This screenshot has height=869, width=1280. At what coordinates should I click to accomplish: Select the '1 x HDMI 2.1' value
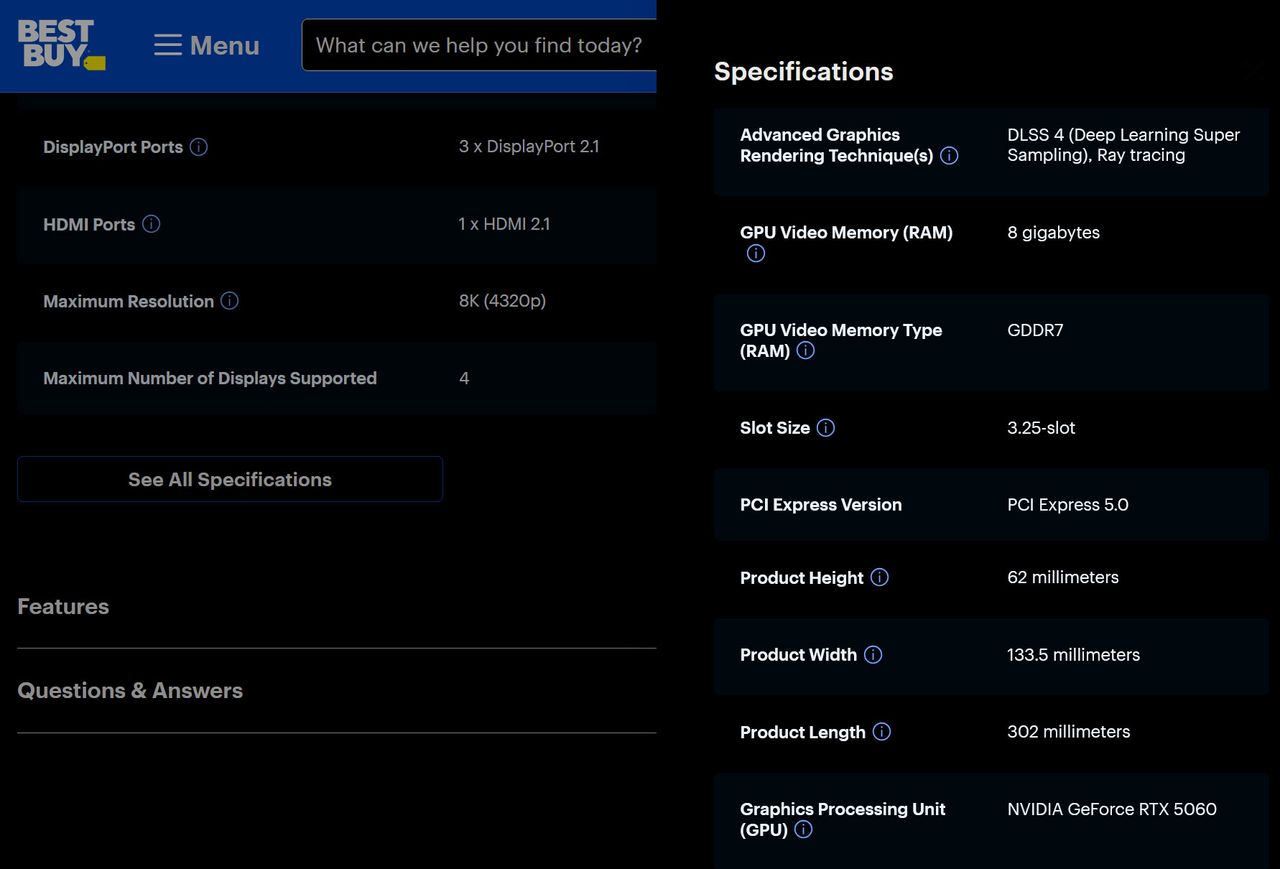[x=504, y=224]
